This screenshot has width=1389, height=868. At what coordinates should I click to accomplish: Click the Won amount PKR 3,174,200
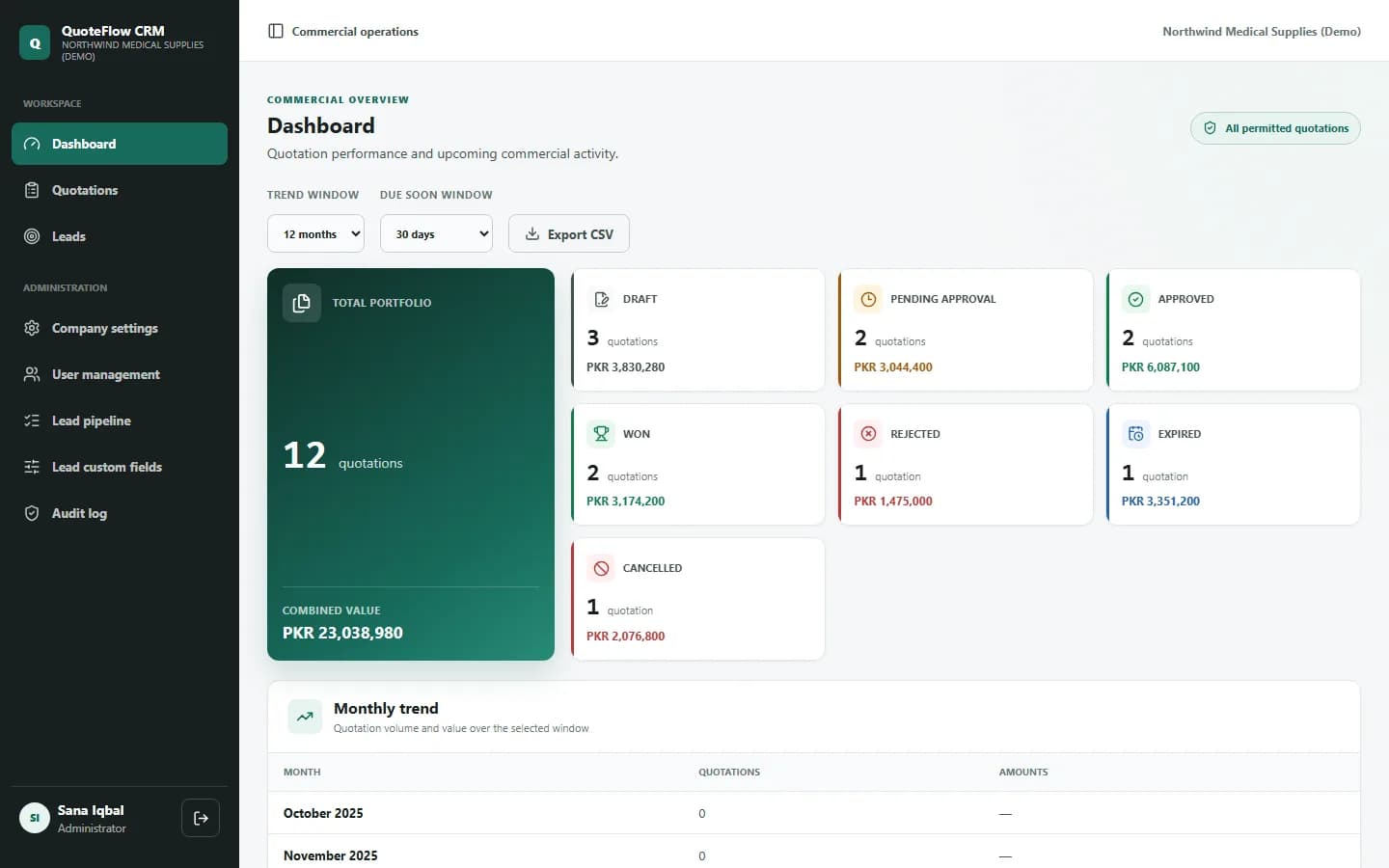point(625,501)
